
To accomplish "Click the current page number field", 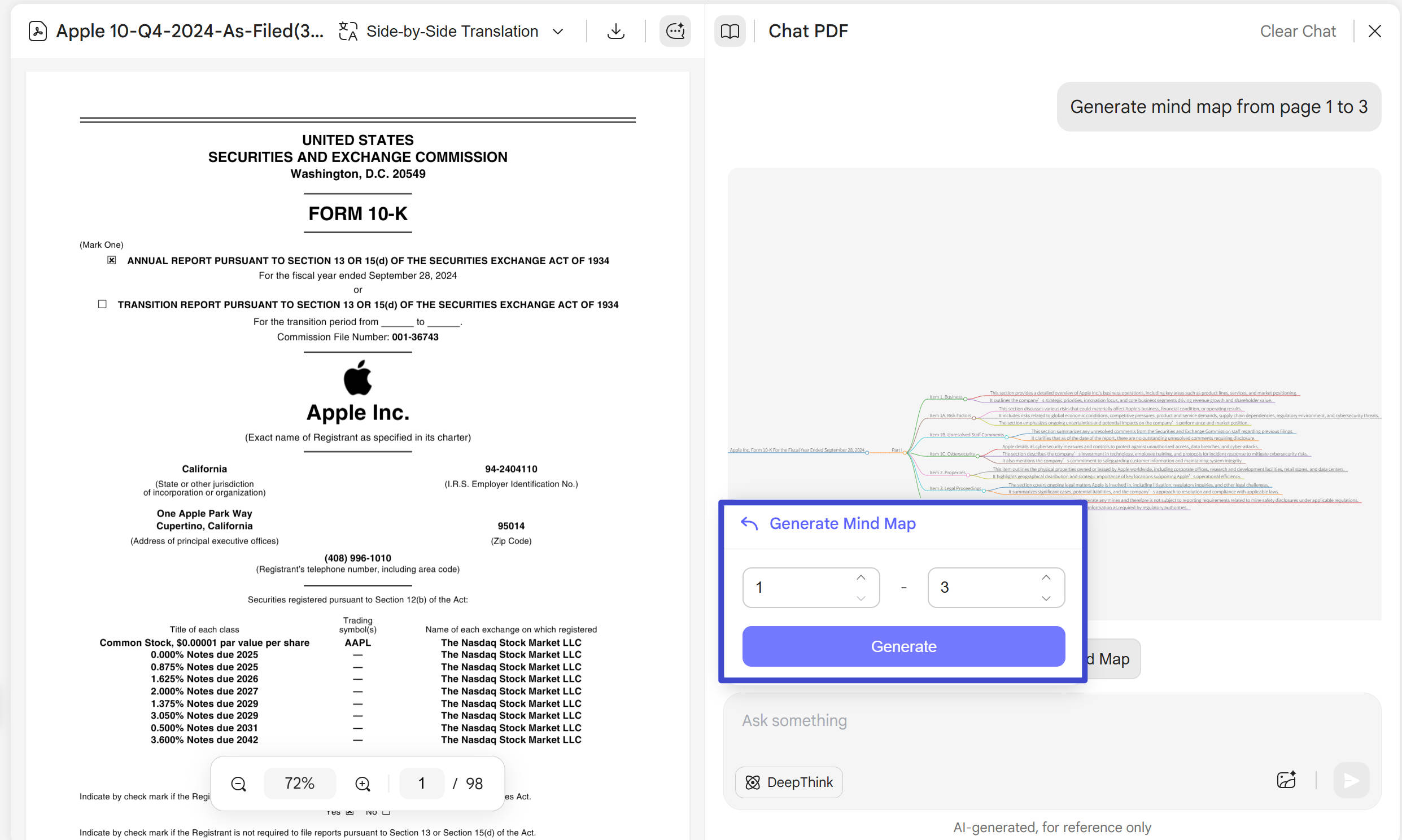I will coord(422,784).
